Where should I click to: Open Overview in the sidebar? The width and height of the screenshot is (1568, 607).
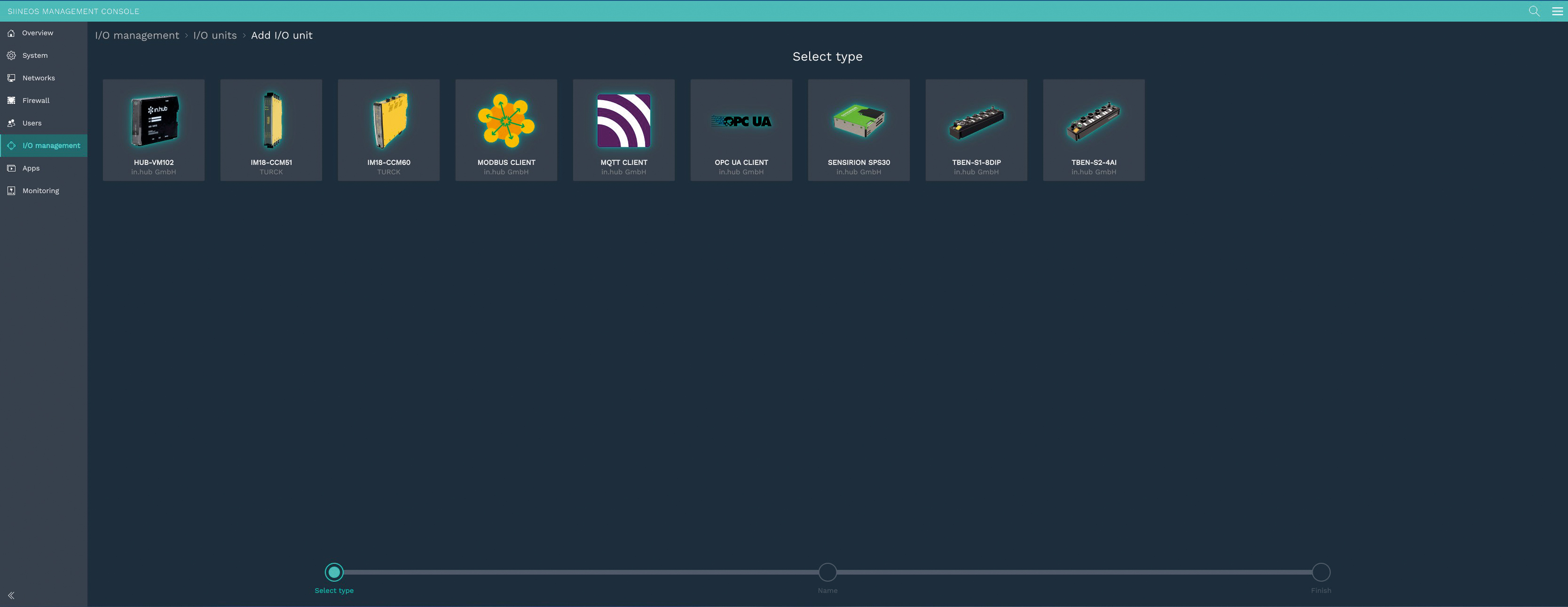coord(37,33)
